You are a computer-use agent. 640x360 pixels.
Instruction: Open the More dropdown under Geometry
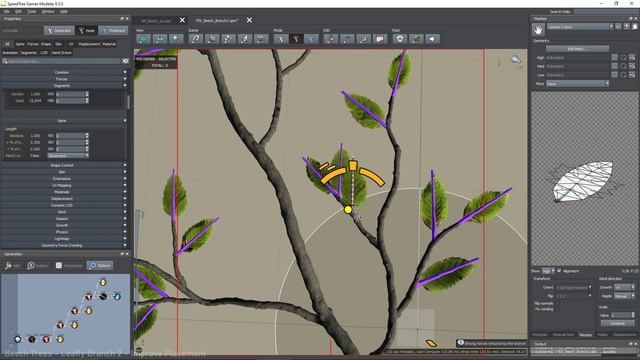point(577,84)
